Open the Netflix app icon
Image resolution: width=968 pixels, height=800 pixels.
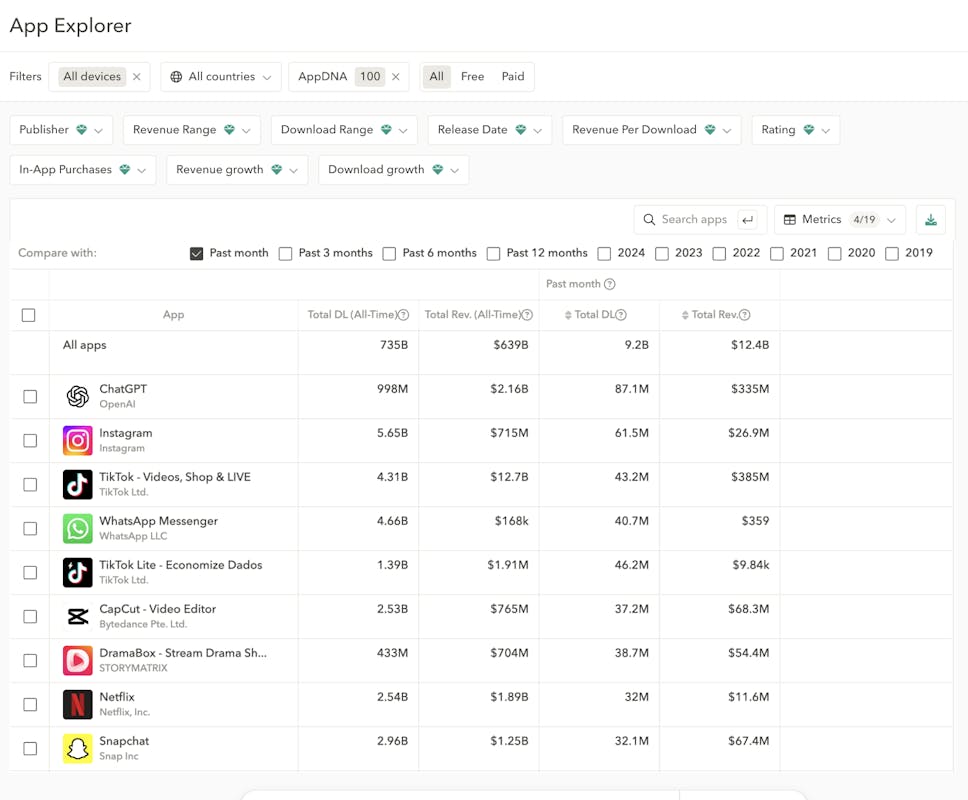pos(77,705)
